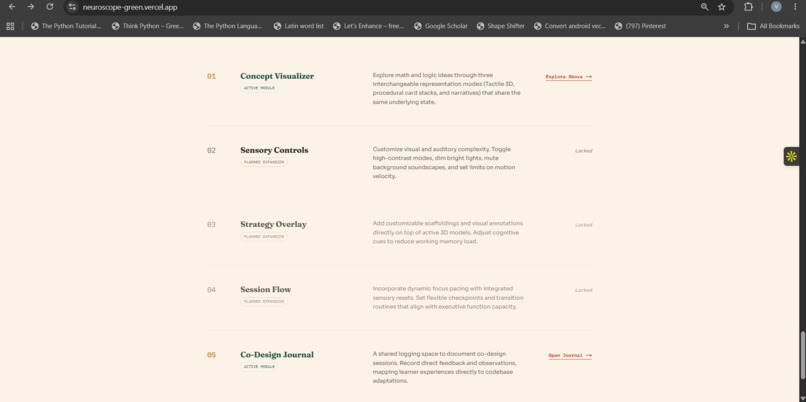Click the module number 03
806x402 pixels.
[211, 224]
